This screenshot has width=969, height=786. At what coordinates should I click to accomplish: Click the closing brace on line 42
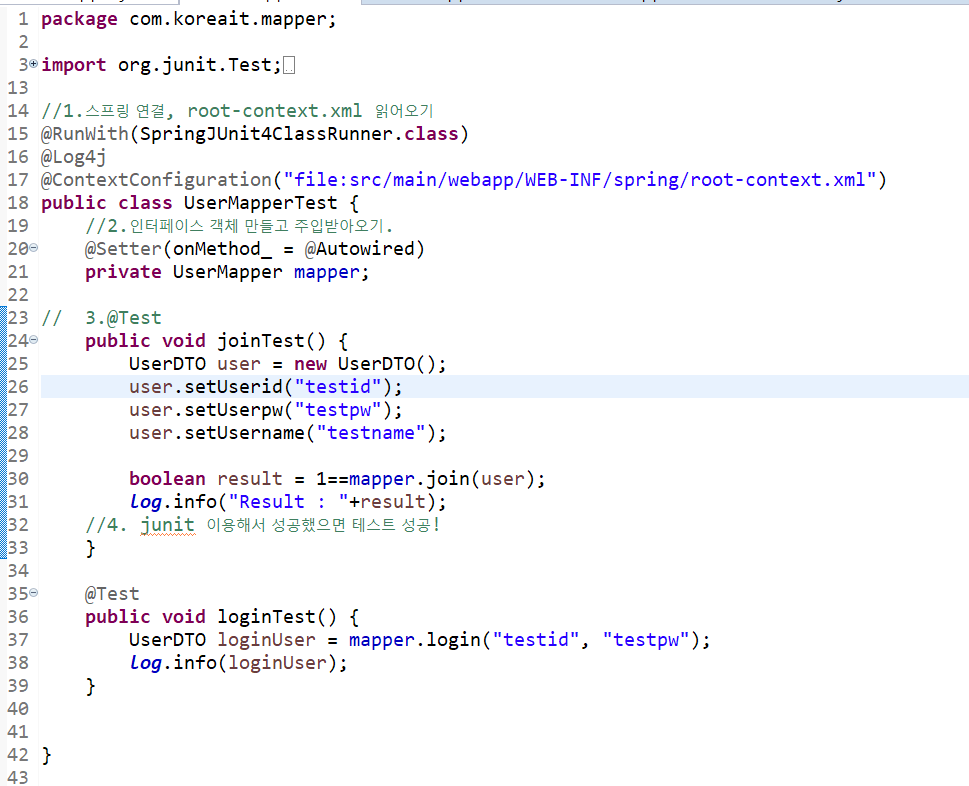46,755
